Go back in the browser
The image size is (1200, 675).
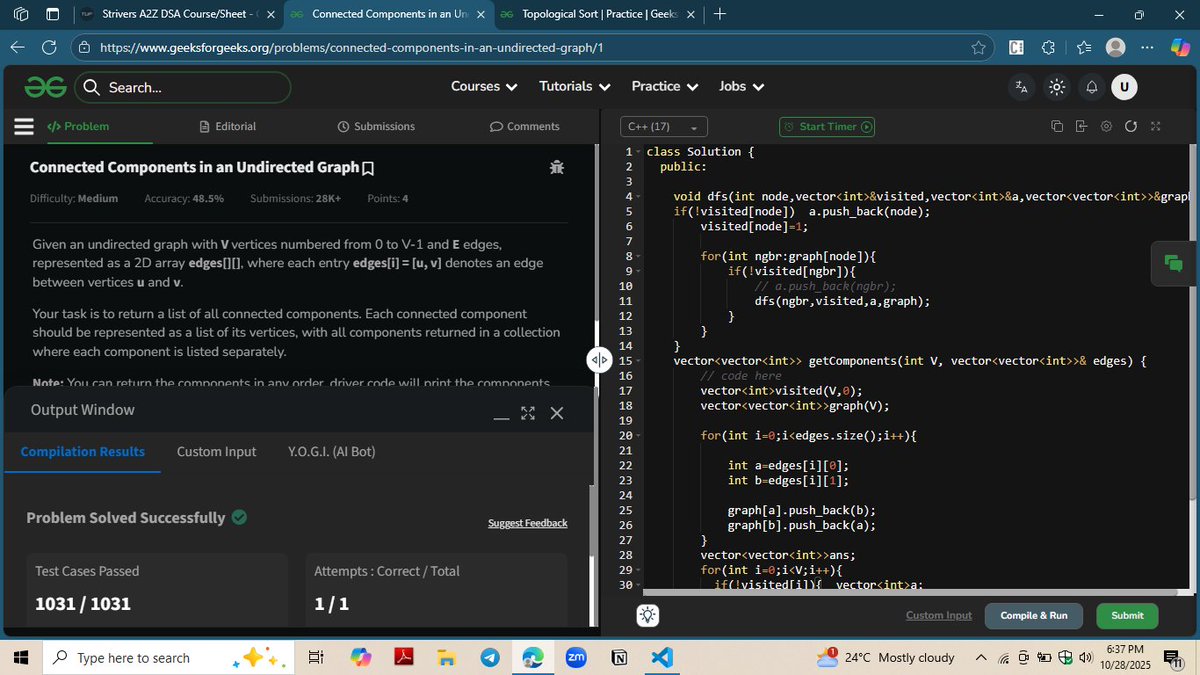17,47
